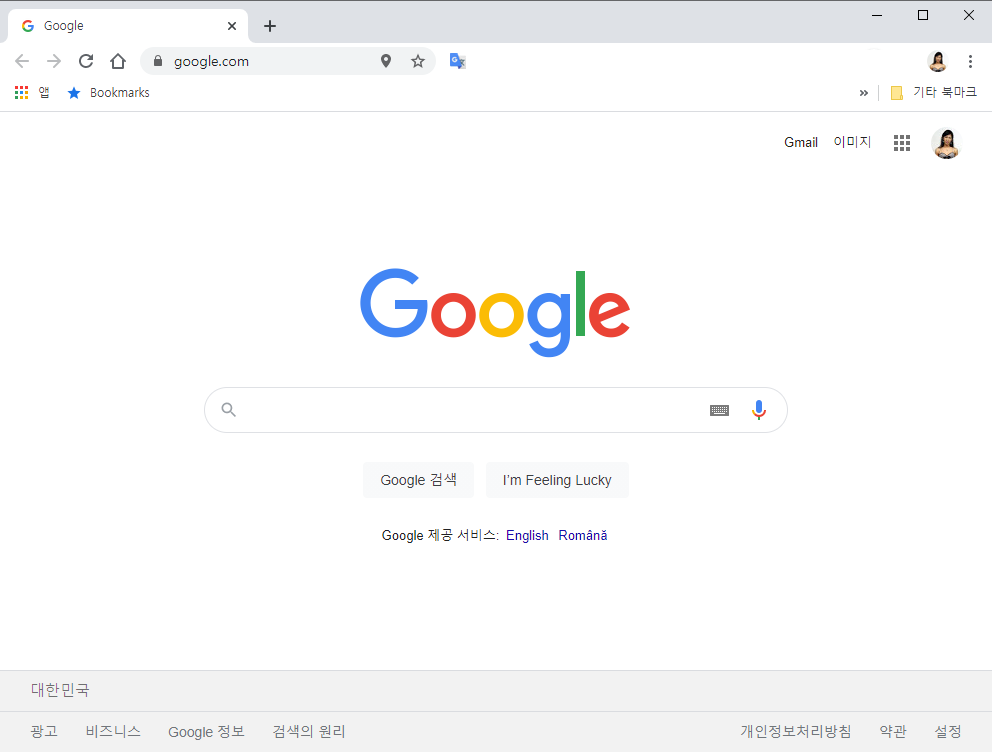Close the Google tab
Screen dimensions: 992x752
[x=232, y=26]
